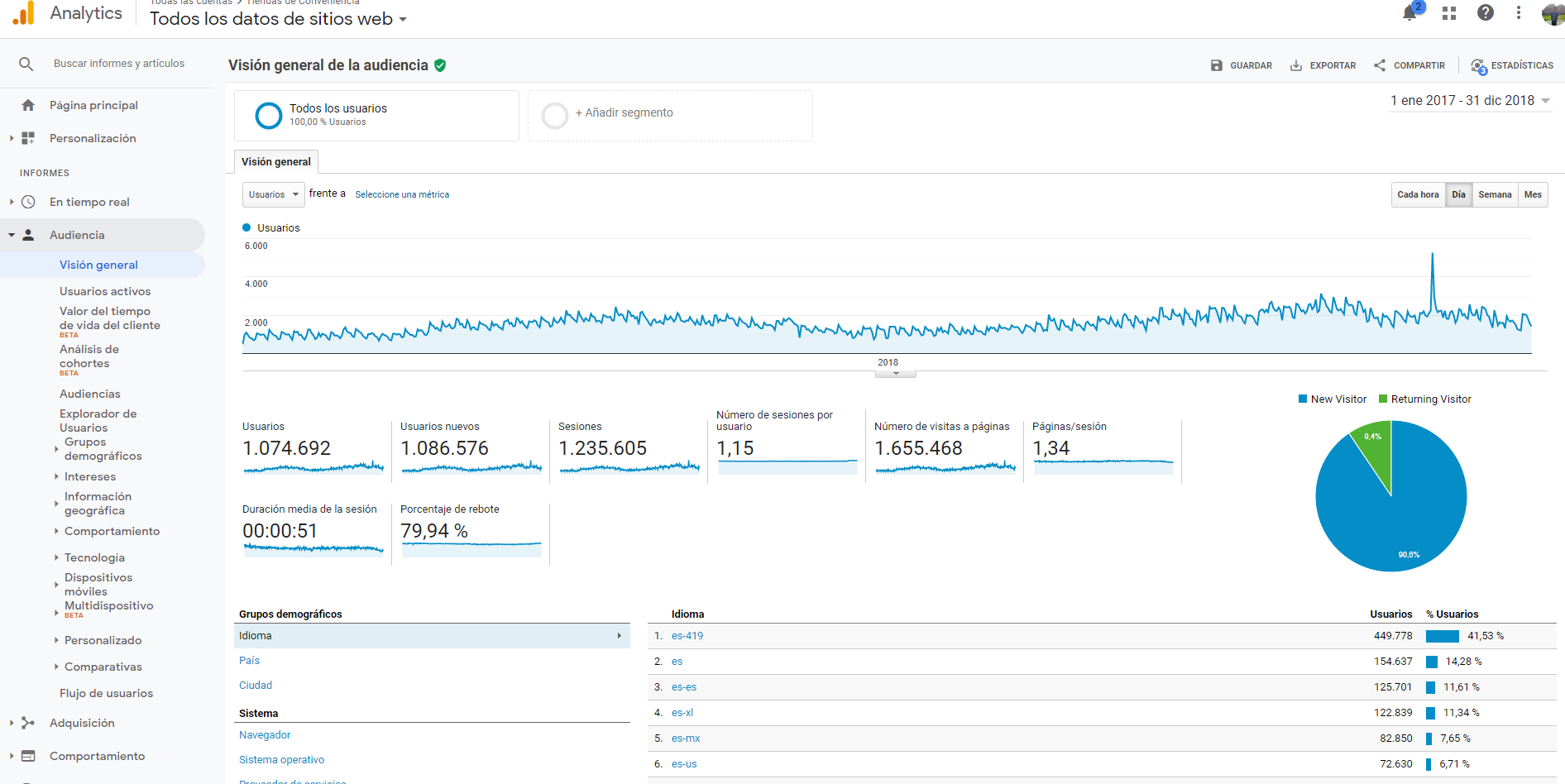Click the search magnifier icon
Screen dimensions: 1565x784
[26, 64]
